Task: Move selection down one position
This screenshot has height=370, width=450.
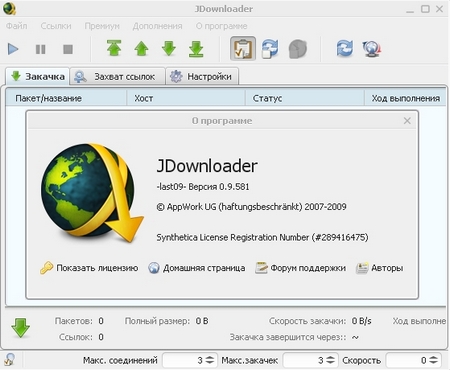Action: point(169,49)
